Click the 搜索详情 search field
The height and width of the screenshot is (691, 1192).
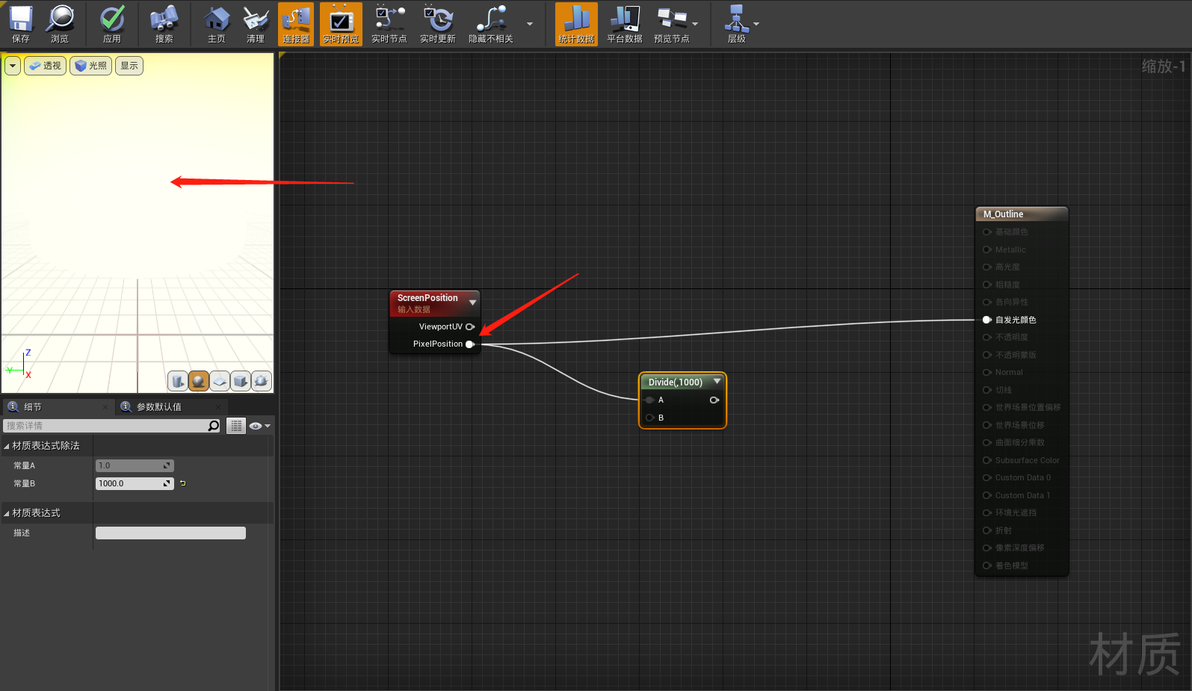coord(105,426)
